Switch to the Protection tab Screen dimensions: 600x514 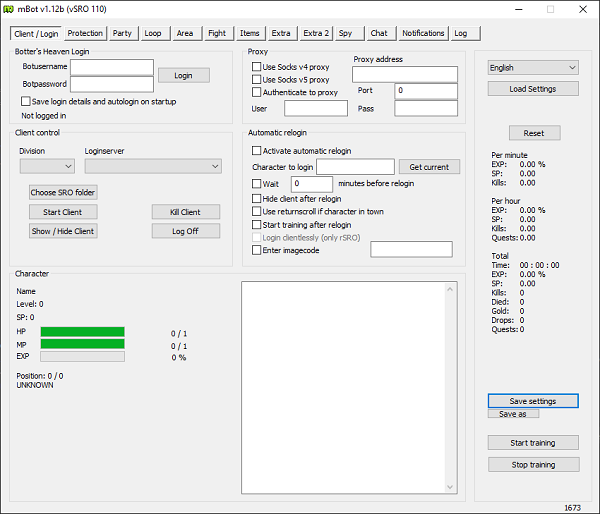[x=85, y=33]
